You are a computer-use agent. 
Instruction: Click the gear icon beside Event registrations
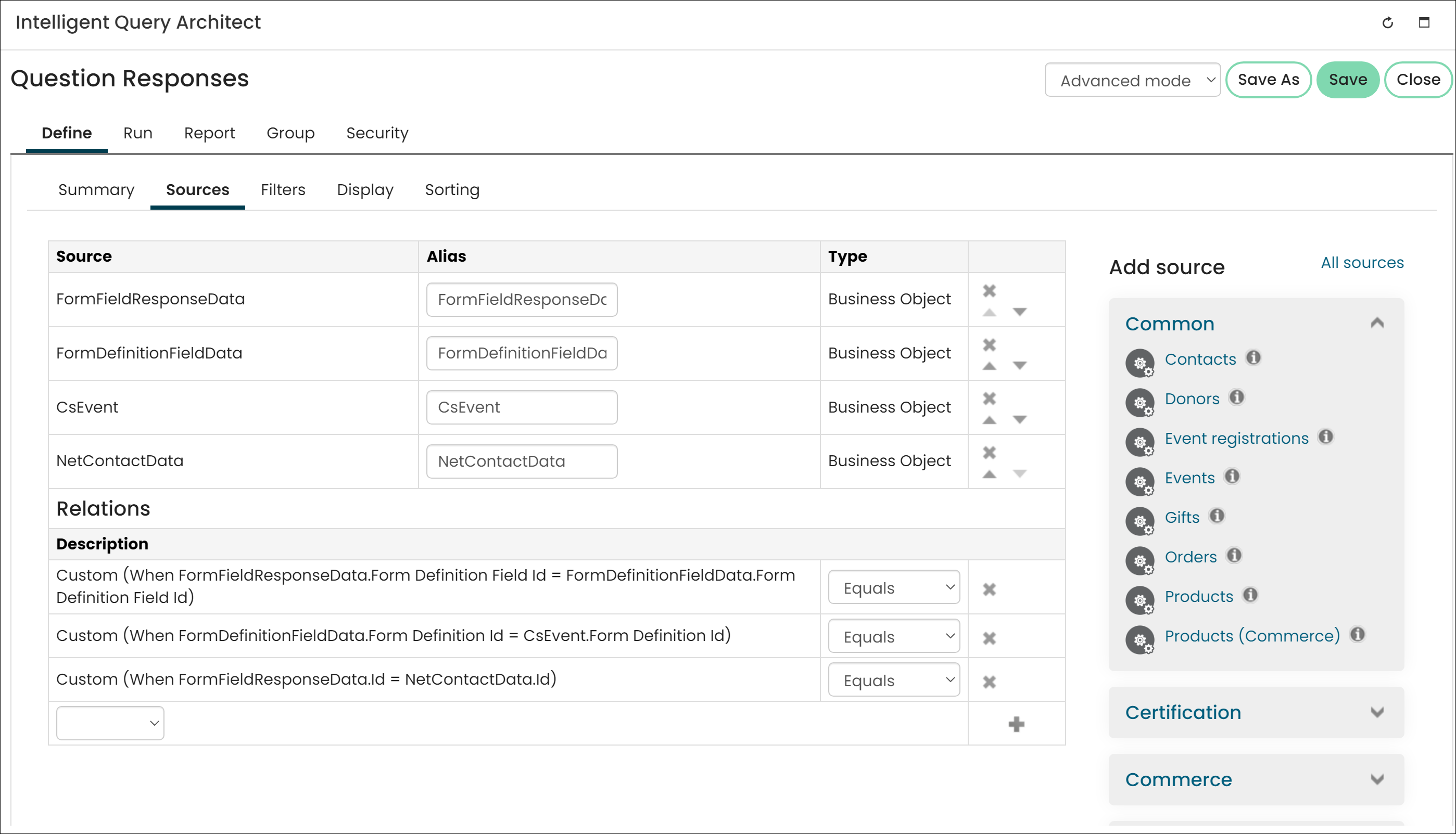click(1140, 442)
